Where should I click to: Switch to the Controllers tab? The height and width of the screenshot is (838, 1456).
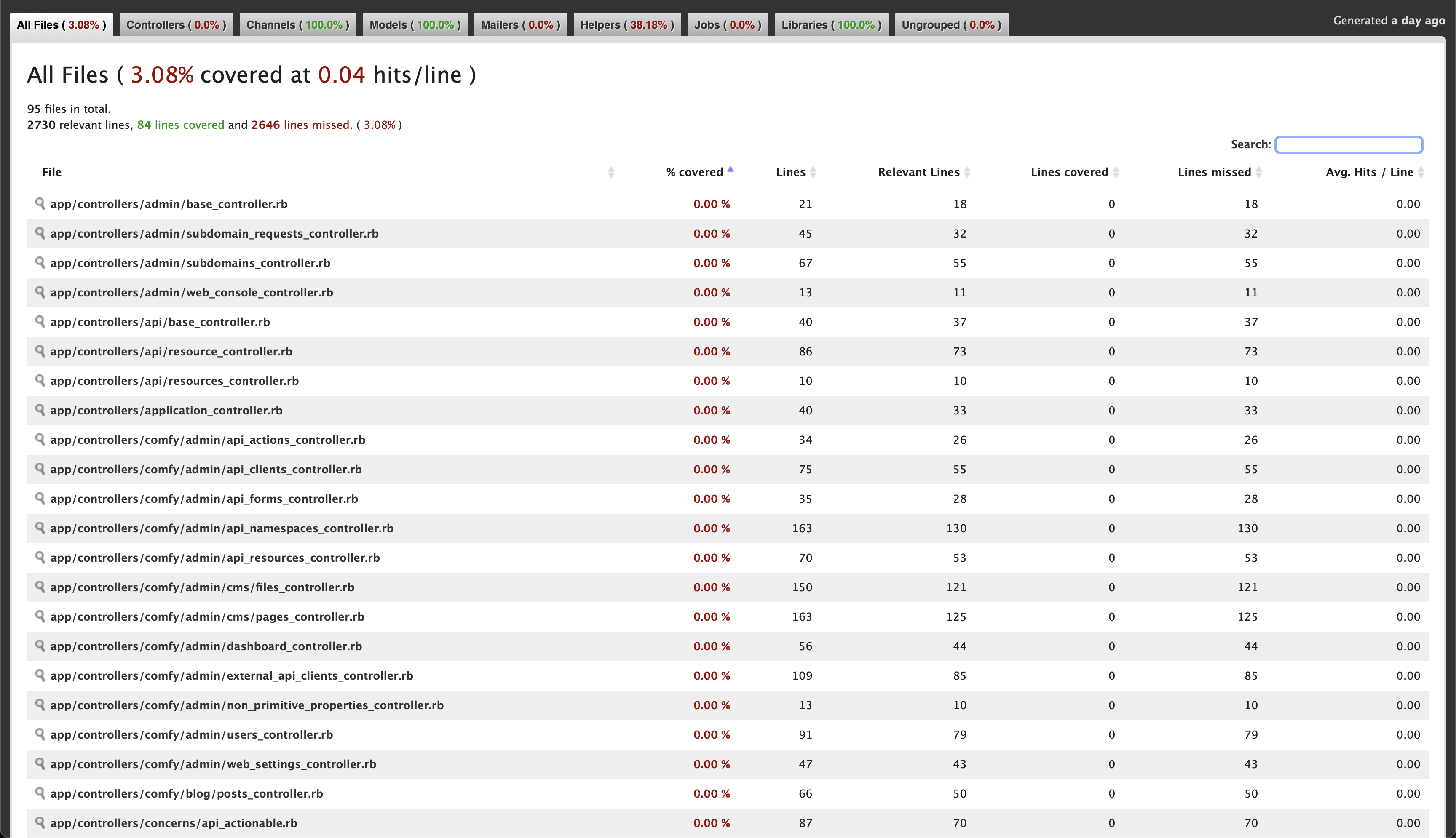pyautogui.click(x=176, y=25)
